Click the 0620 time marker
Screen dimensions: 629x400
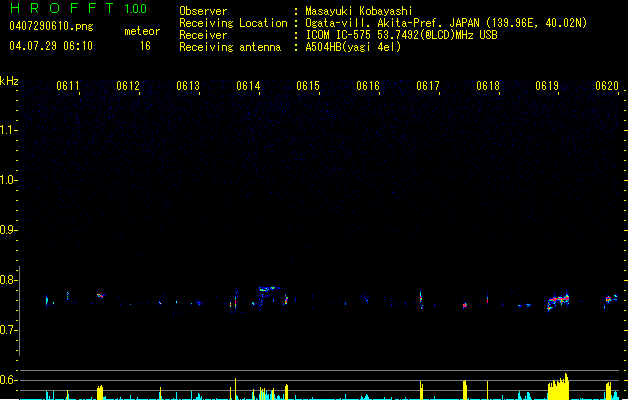[x=607, y=86]
